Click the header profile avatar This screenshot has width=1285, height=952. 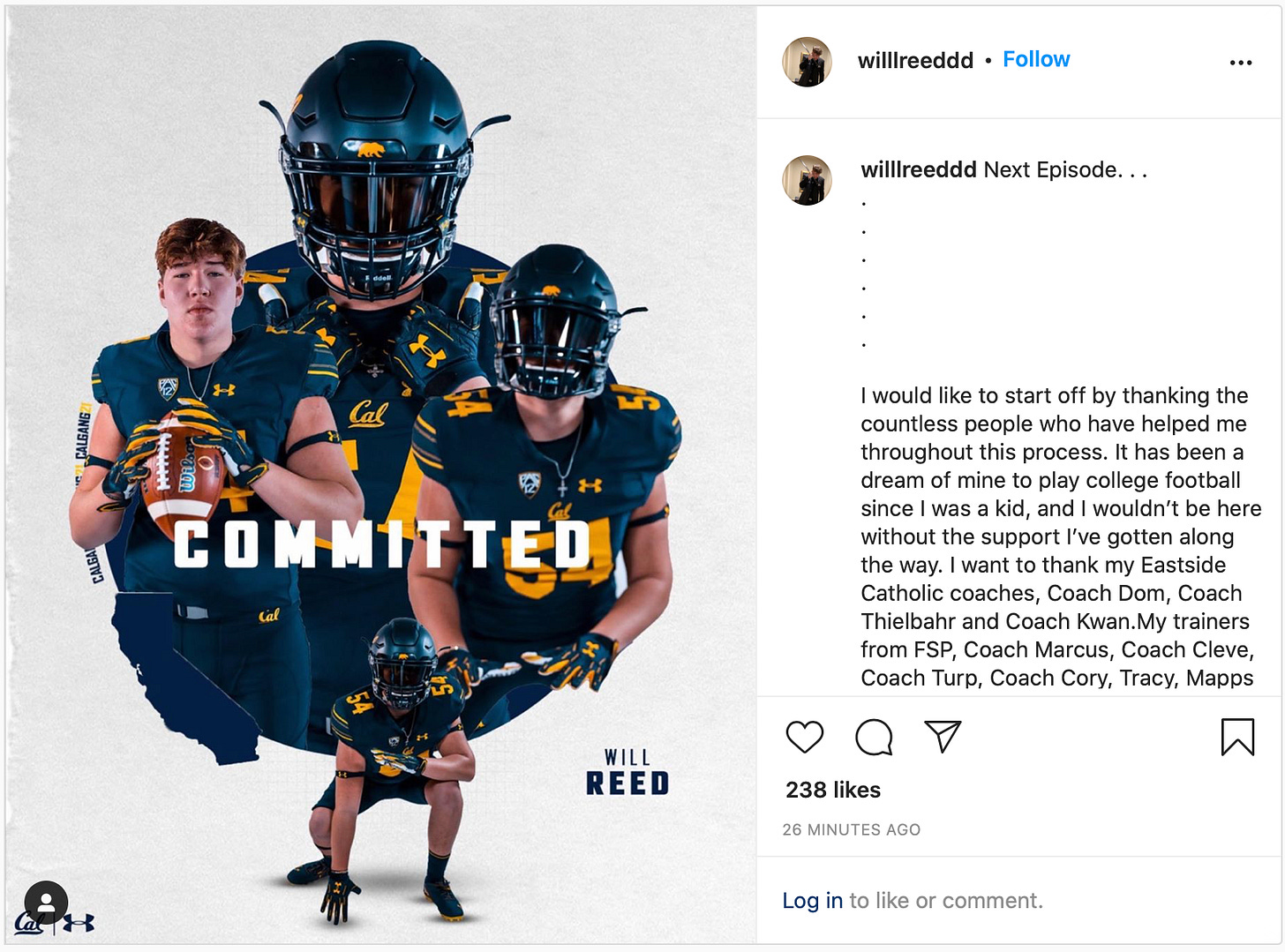(807, 62)
